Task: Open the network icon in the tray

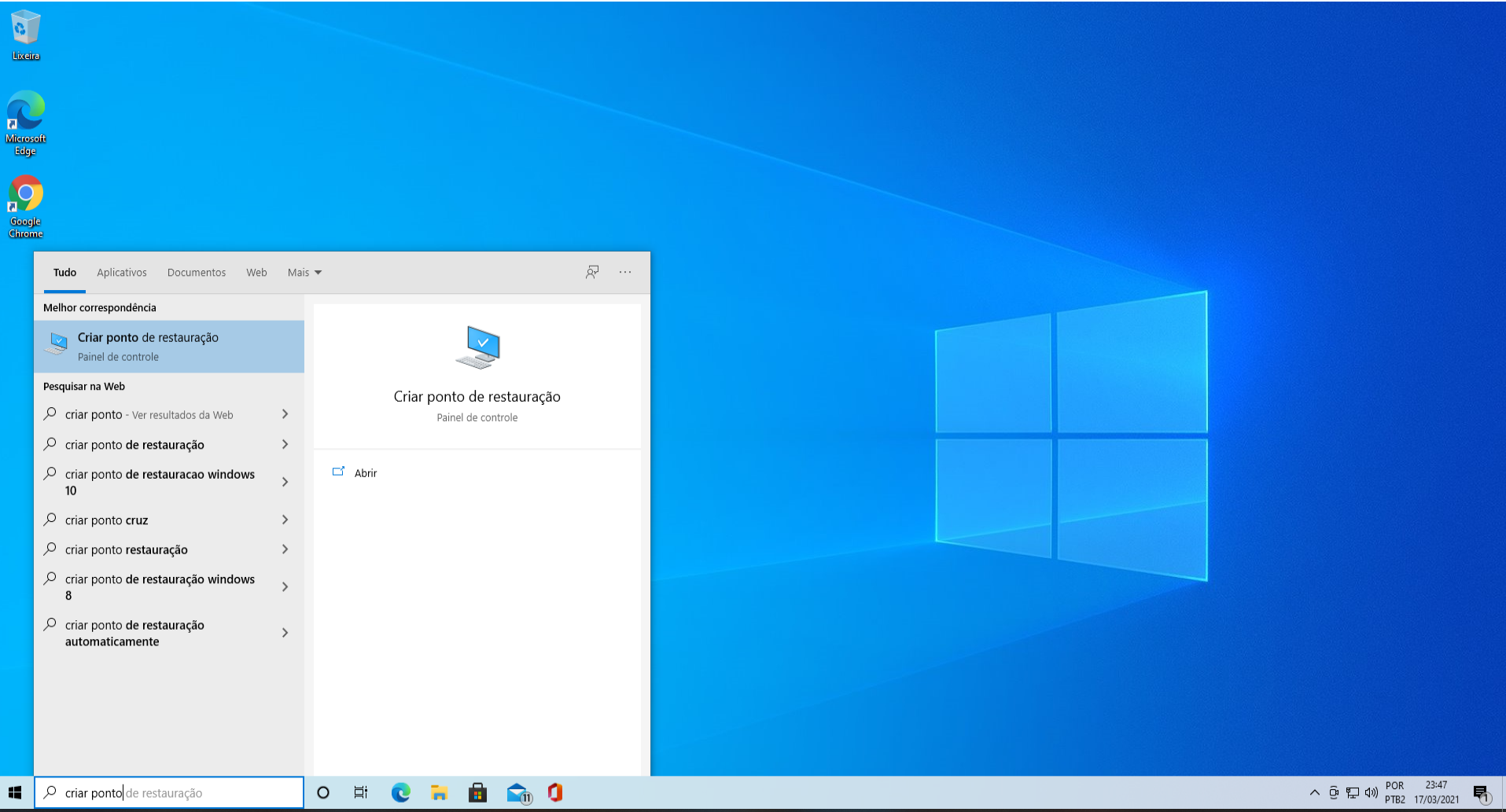Action: (x=1353, y=792)
